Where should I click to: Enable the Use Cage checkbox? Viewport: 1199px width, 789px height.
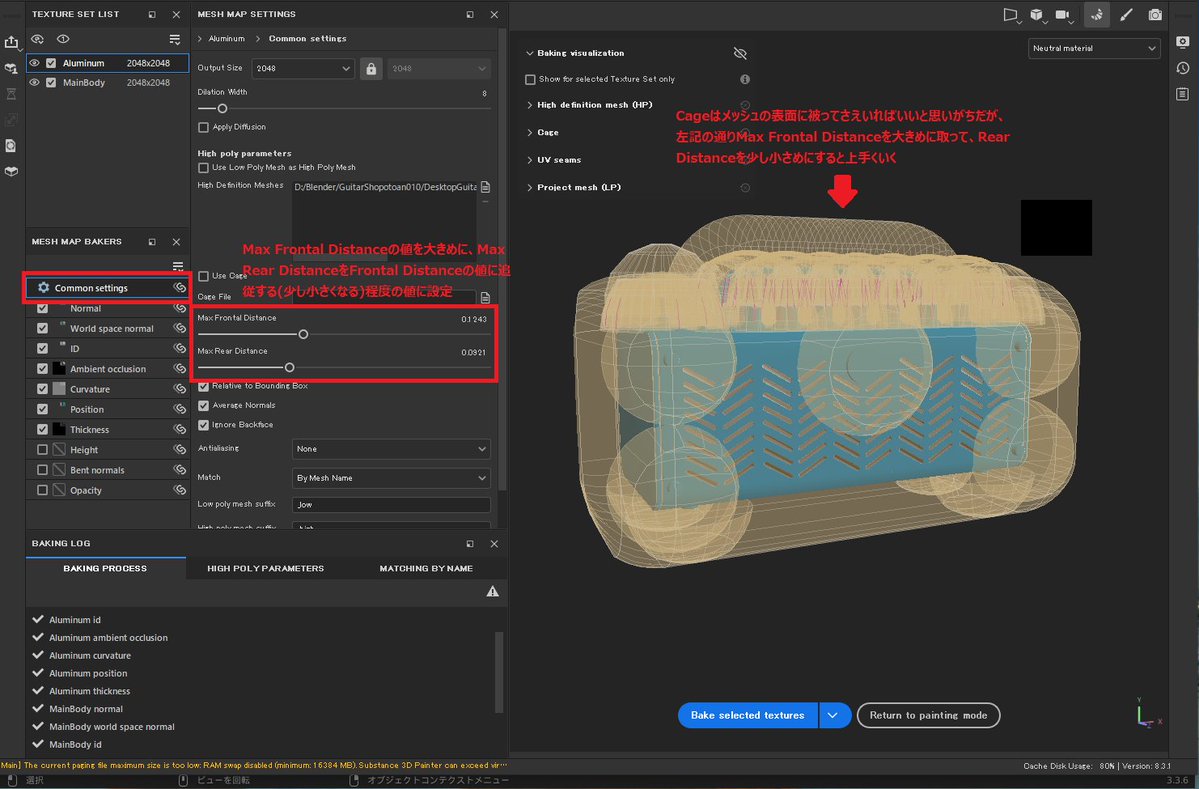click(x=203, y=276)
